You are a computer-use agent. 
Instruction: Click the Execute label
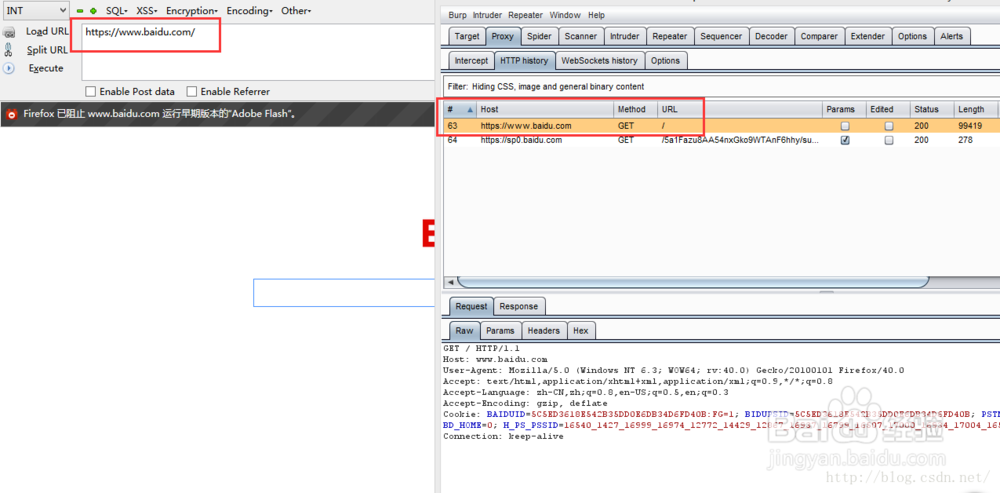[46, 68]
